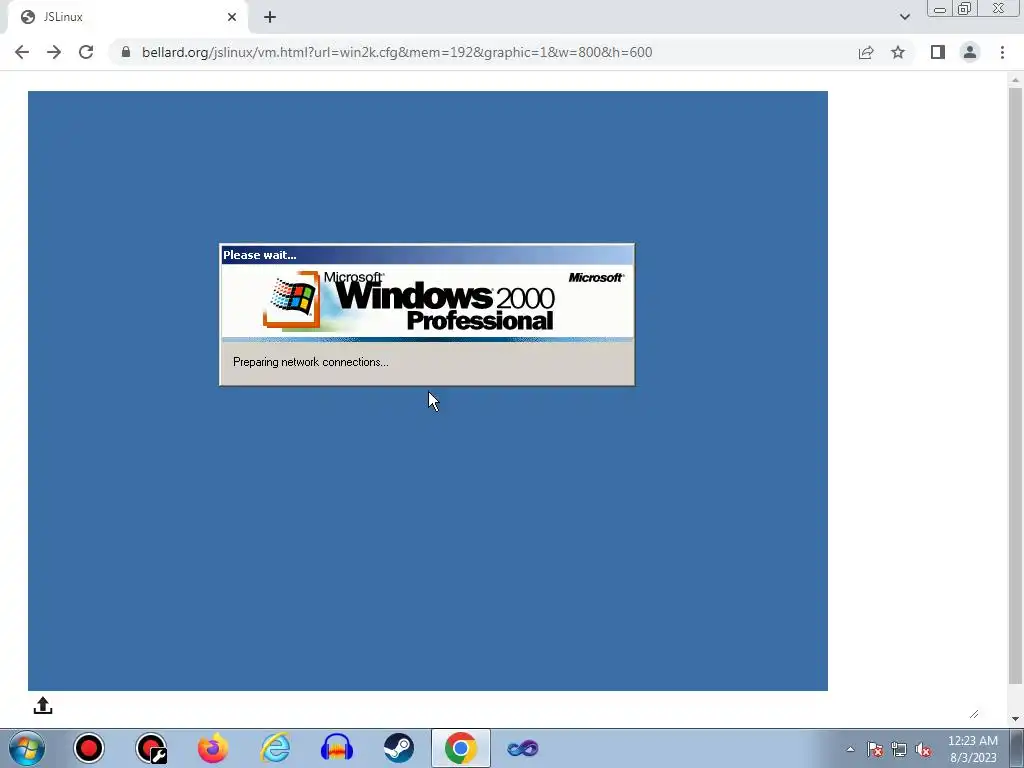Click the scrollbar down arrow
This screenshot has height=768, width=1024.
click(1015, 719)
